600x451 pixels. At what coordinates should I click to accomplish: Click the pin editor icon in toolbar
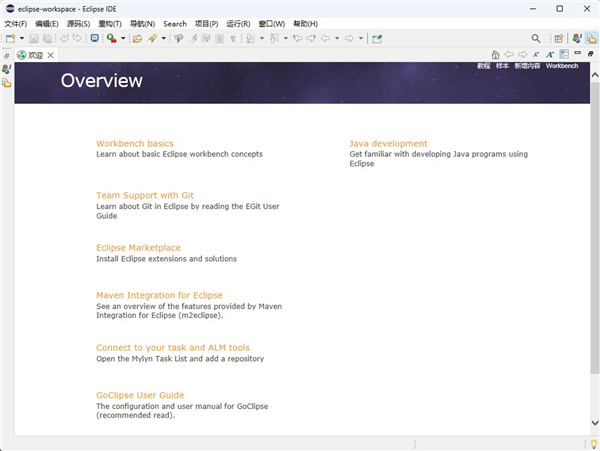coord(376,38)
